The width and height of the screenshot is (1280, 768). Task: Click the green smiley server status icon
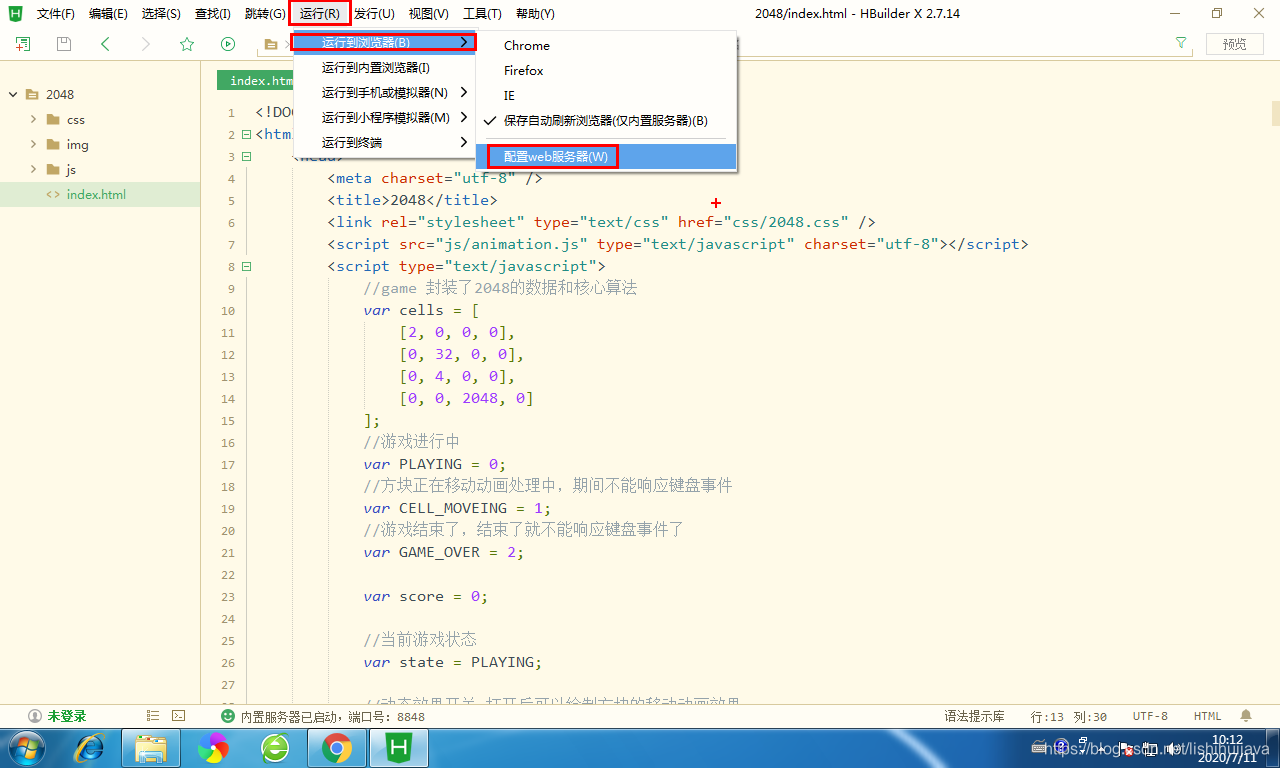pyautogui.click(x=228, y=716)
